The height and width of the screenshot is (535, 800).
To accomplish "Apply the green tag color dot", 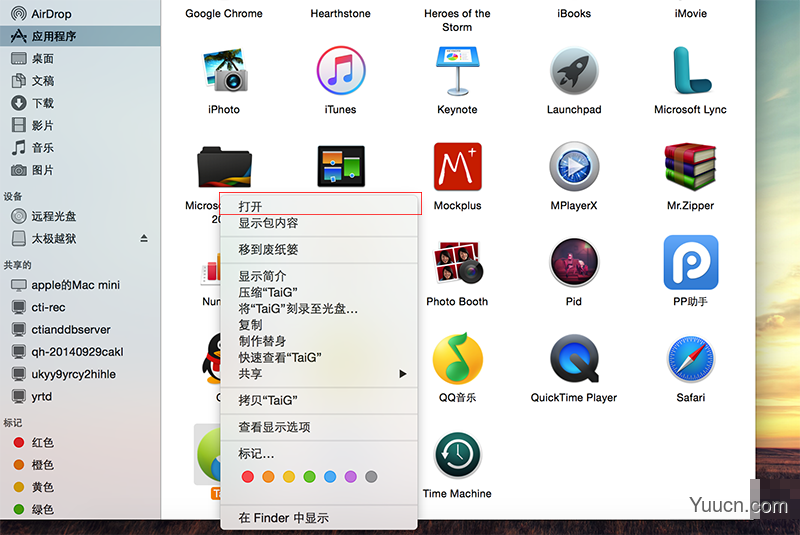I will click(310, 477).
